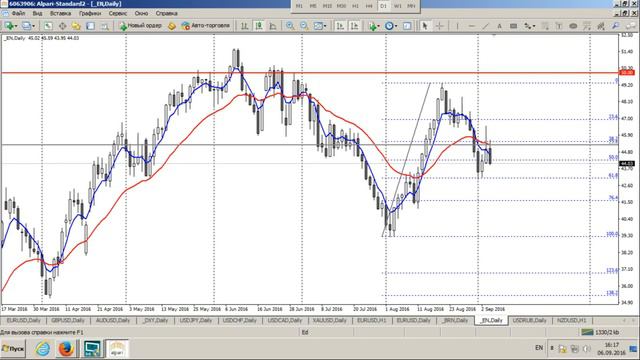Open the Terminal panel icon
The width and height of the screenshot is (640, 360).
[x=90, y=26]
